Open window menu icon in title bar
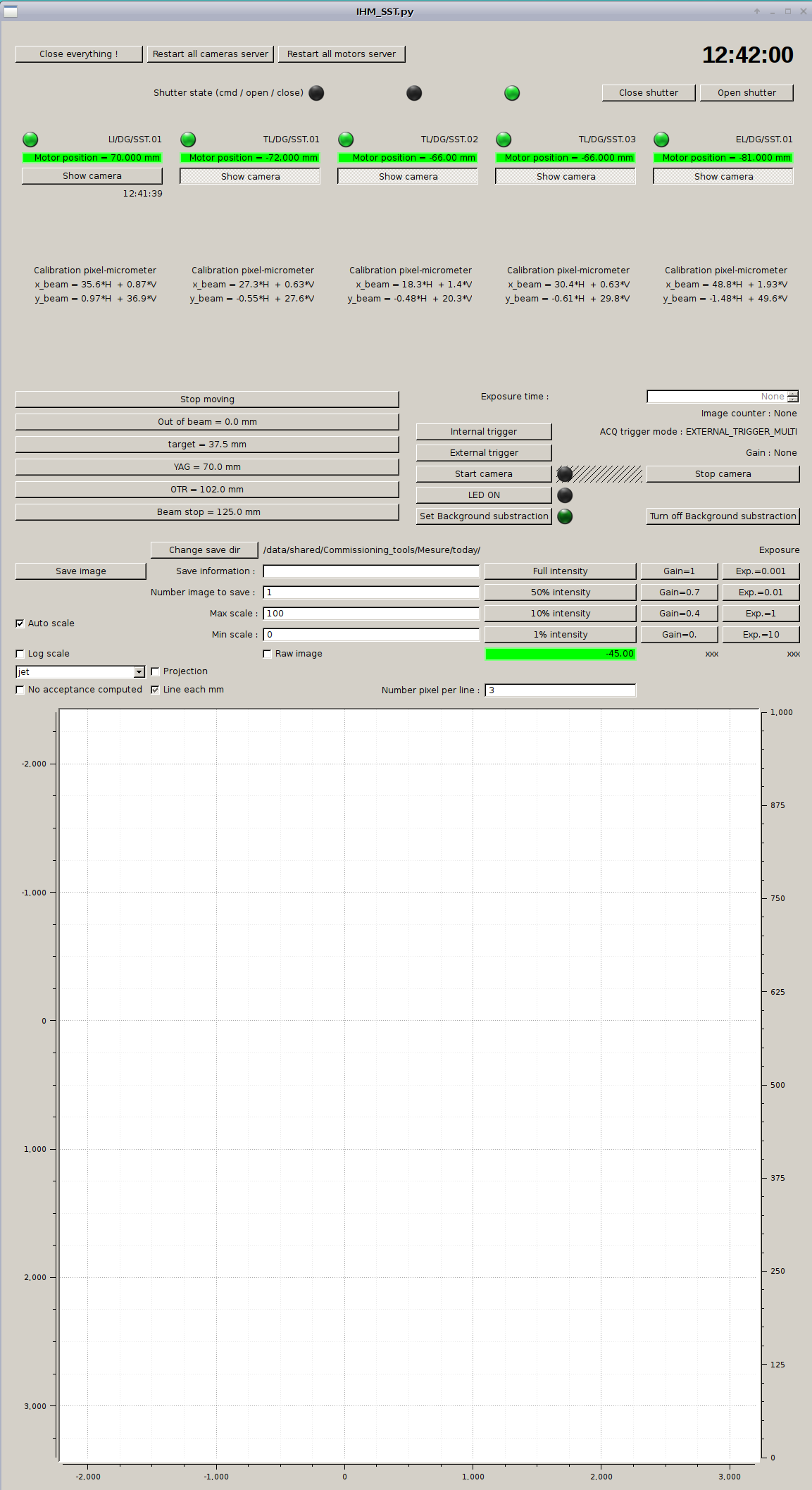This screenshot has width=812, height=1490. pyautogui.click(x=11, y=11)
